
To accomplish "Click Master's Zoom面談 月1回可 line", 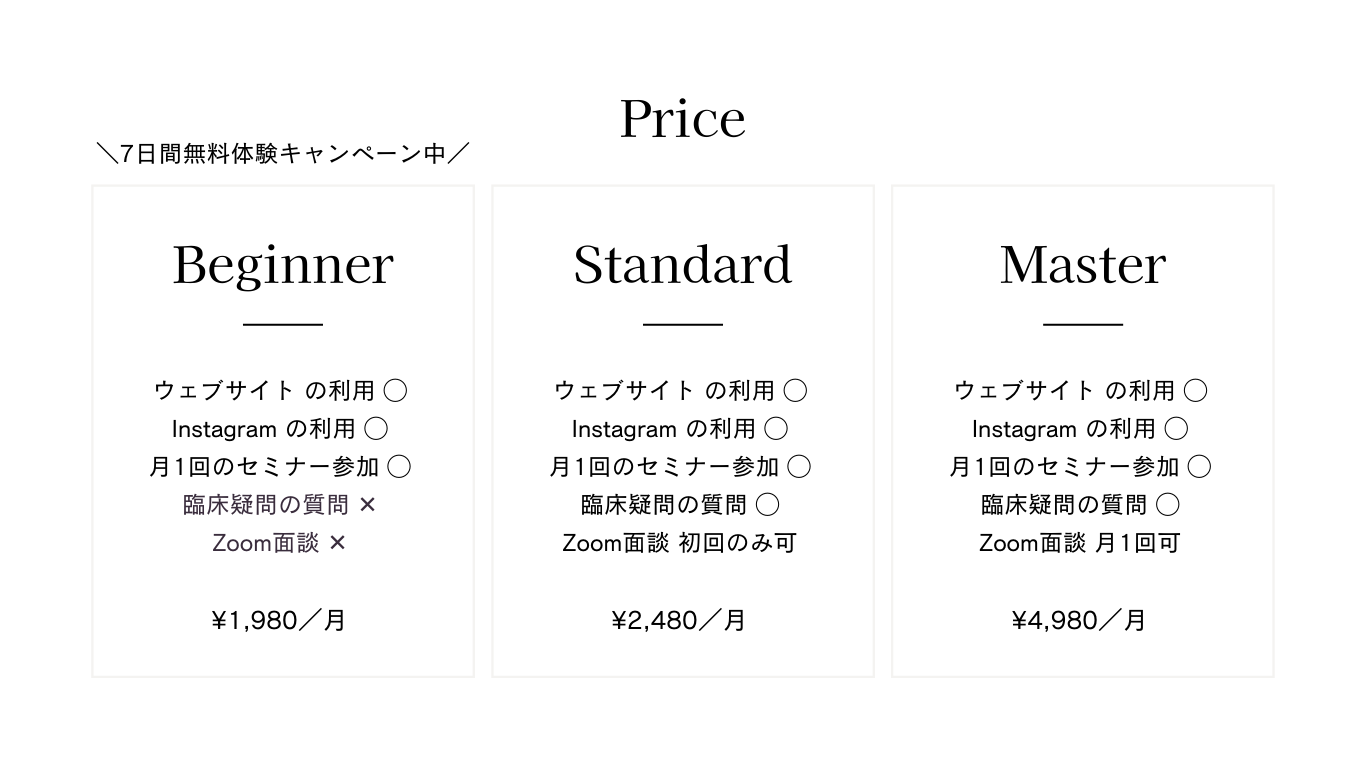I will pos(1080,543).
